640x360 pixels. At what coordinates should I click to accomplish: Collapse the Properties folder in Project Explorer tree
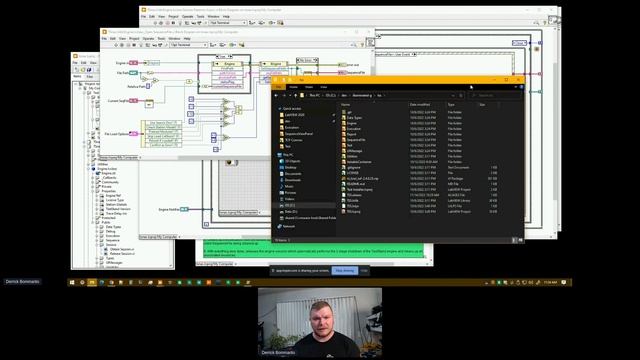pyautogui.click(x=93, y=191)
